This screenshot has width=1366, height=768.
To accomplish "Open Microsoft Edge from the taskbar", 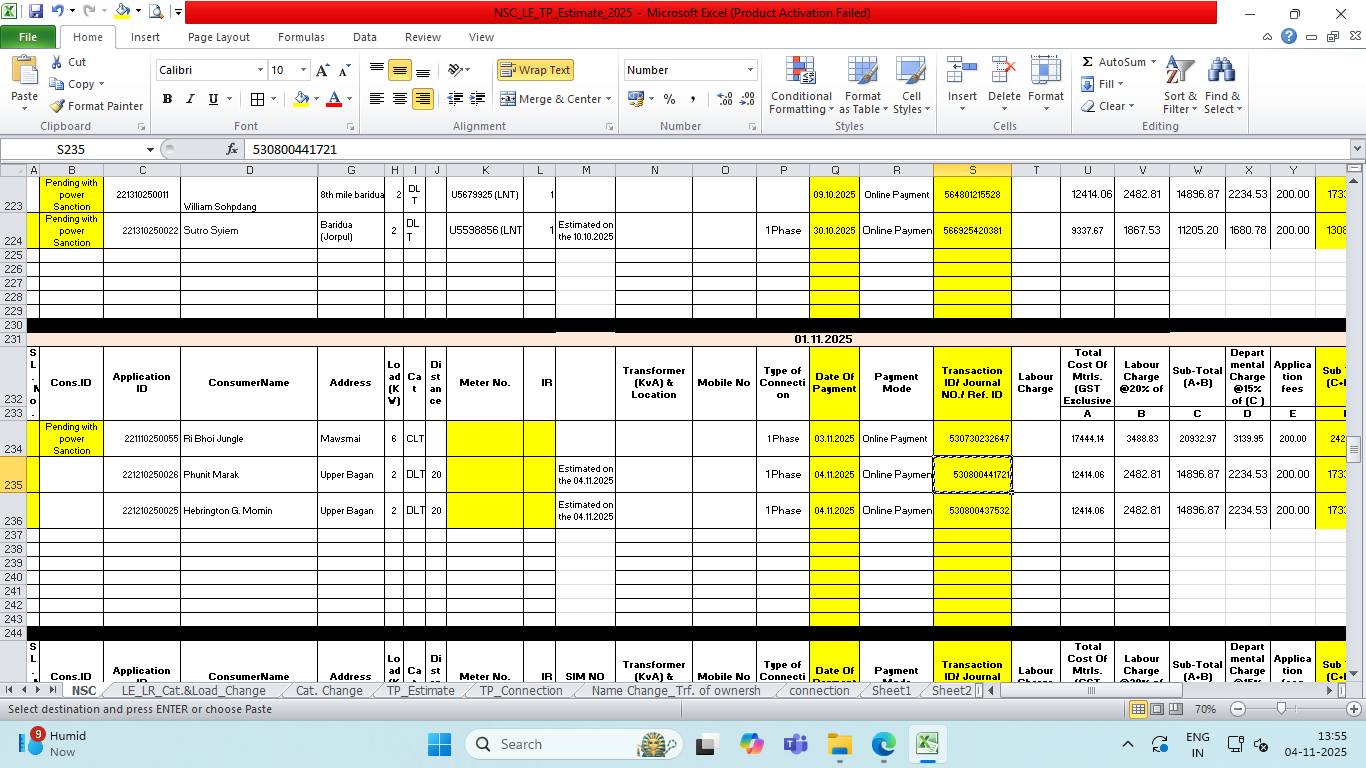I will (883, 744).
